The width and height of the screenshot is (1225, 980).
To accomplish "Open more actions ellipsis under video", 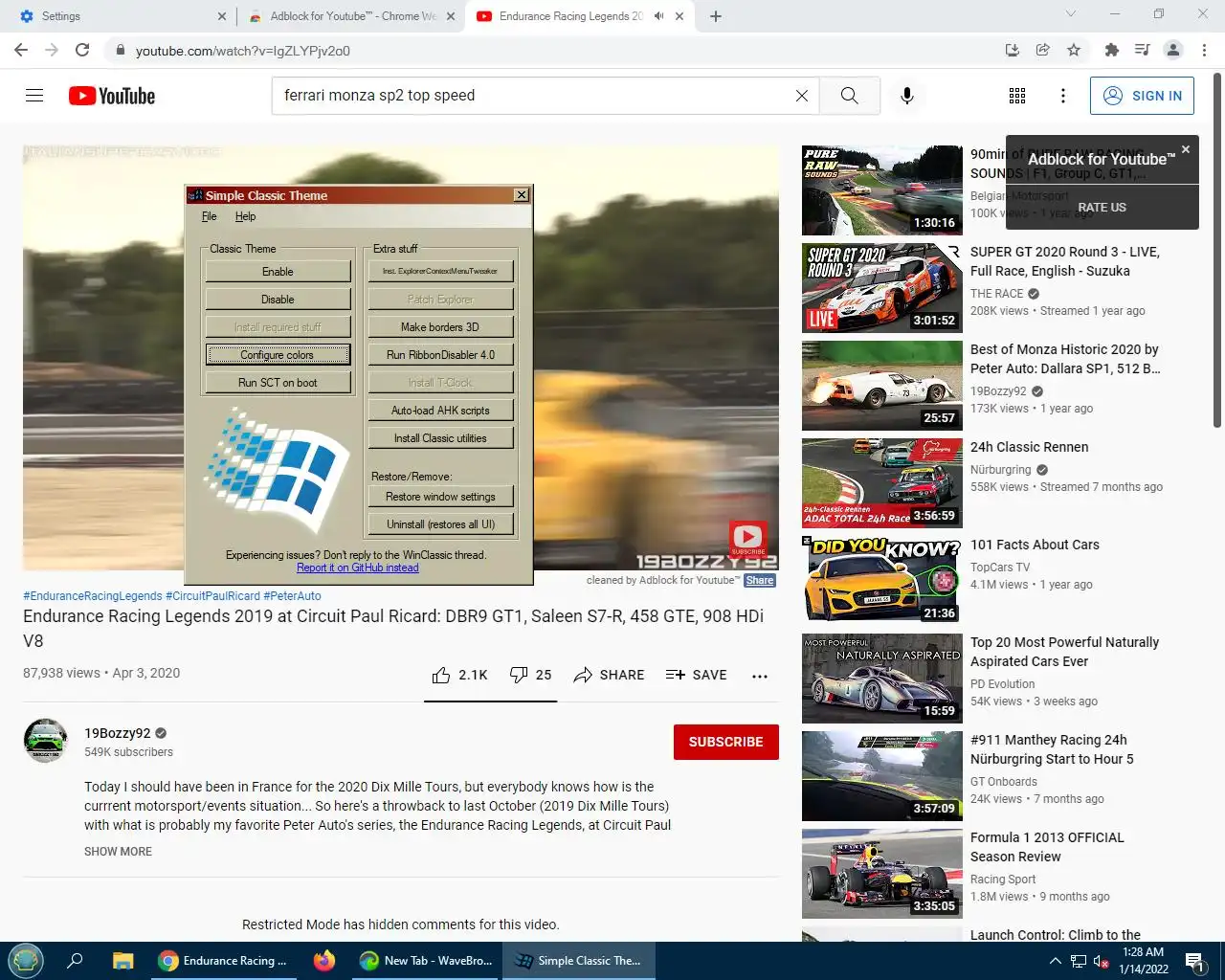I will point(760,676).
